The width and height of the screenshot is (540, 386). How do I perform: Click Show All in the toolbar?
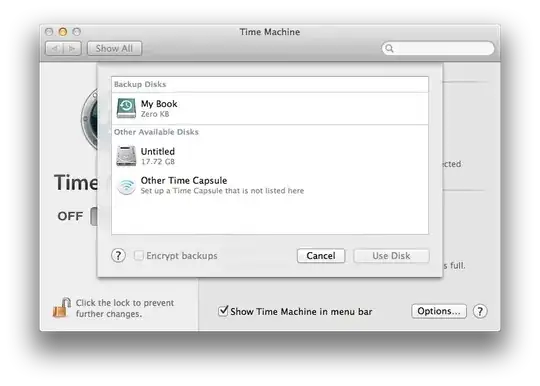click(x=114, y=49)
